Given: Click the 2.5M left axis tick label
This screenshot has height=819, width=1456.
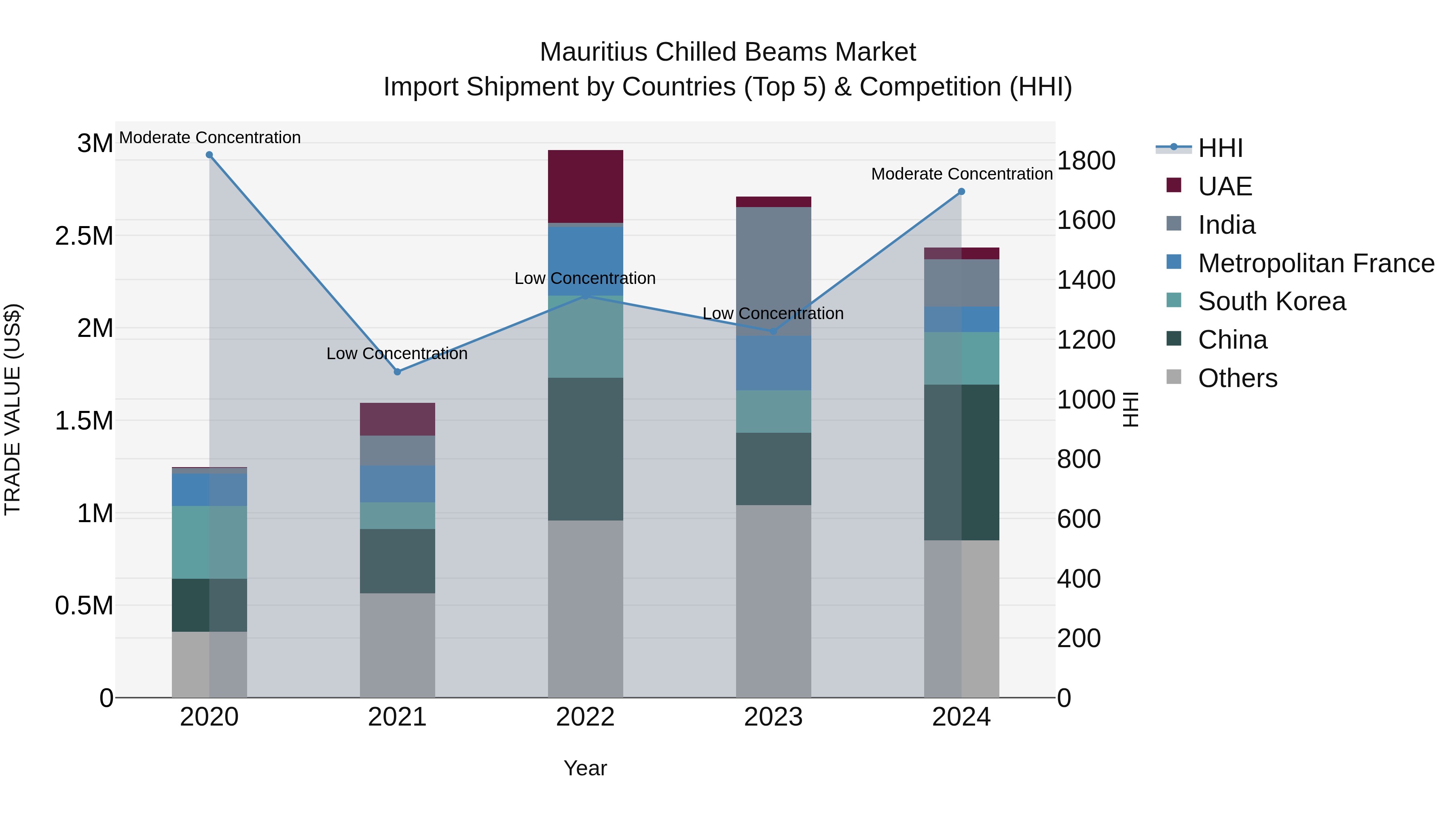Looking at the screenshot, I should click(84, 236).
